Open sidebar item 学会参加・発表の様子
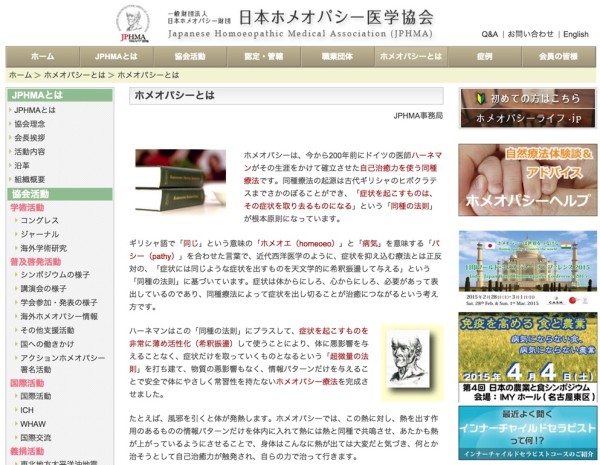Screen dimensions: 600x465 click(59, 302)
